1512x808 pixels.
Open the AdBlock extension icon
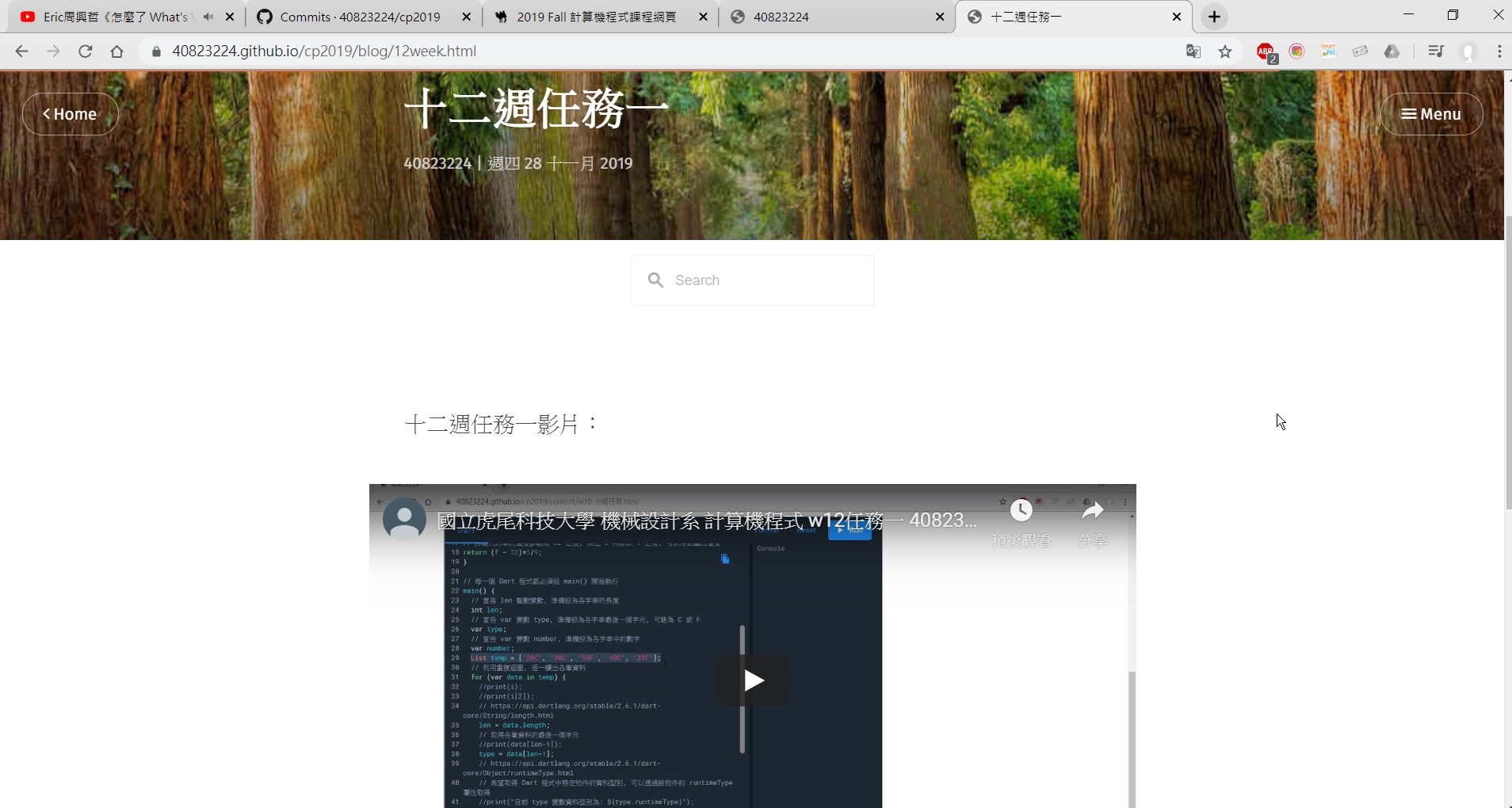click(1266, 51)
